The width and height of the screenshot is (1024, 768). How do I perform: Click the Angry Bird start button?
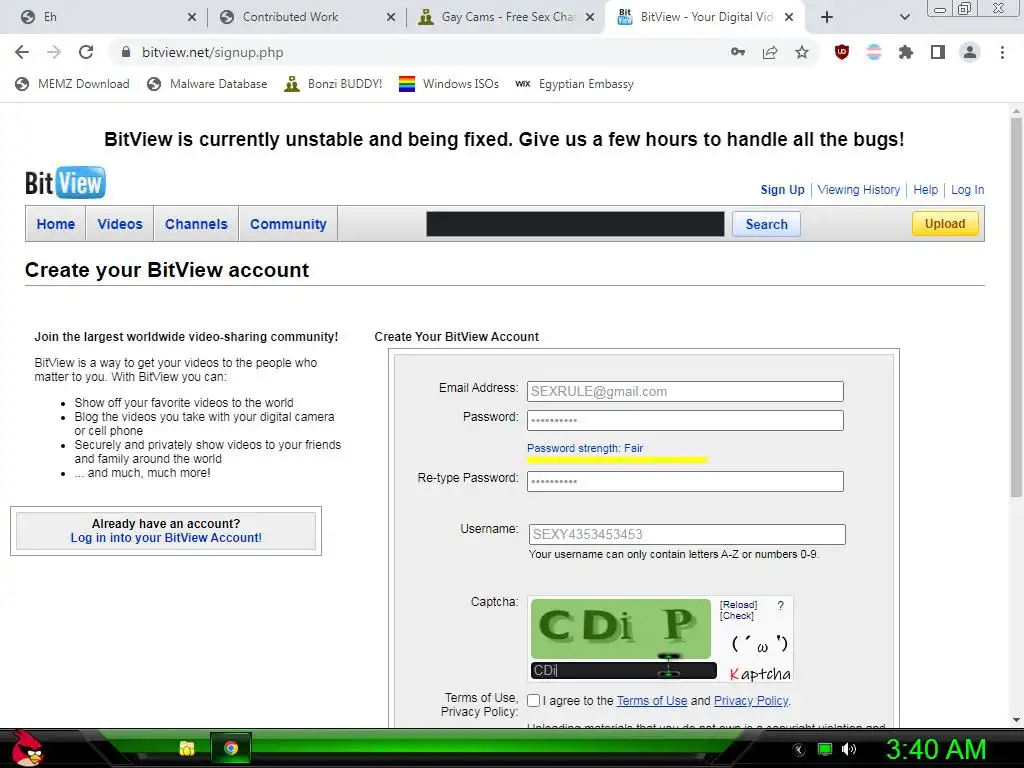click(x=27, y=748)
